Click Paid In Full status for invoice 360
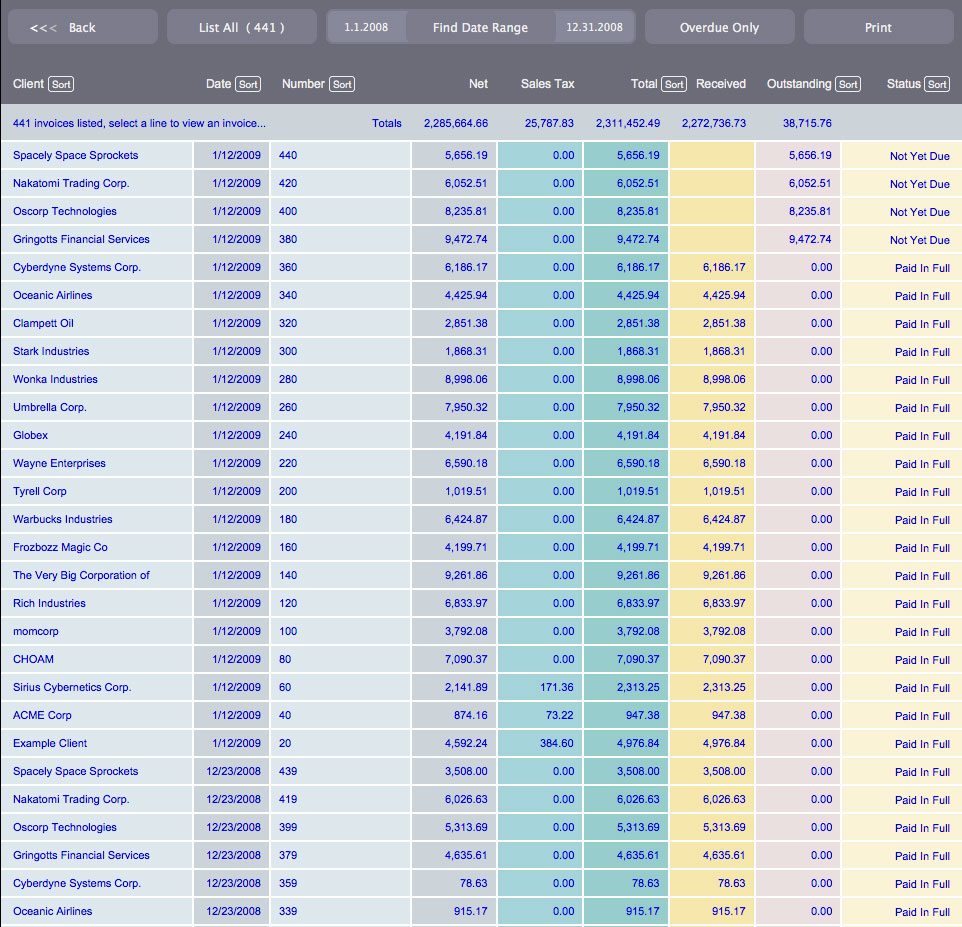Image resolution: width=962 pixels, height=927 pixels. (922, 268)
